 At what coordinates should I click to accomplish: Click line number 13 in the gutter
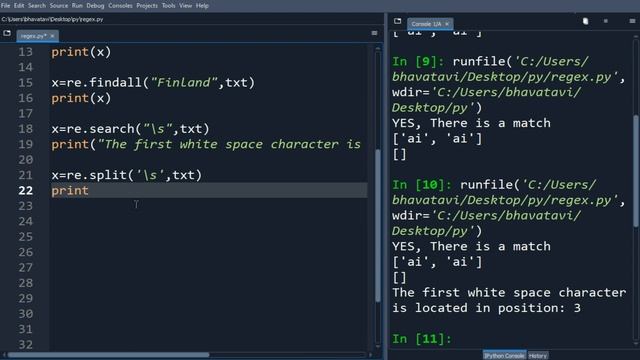[x=25, y=52]
